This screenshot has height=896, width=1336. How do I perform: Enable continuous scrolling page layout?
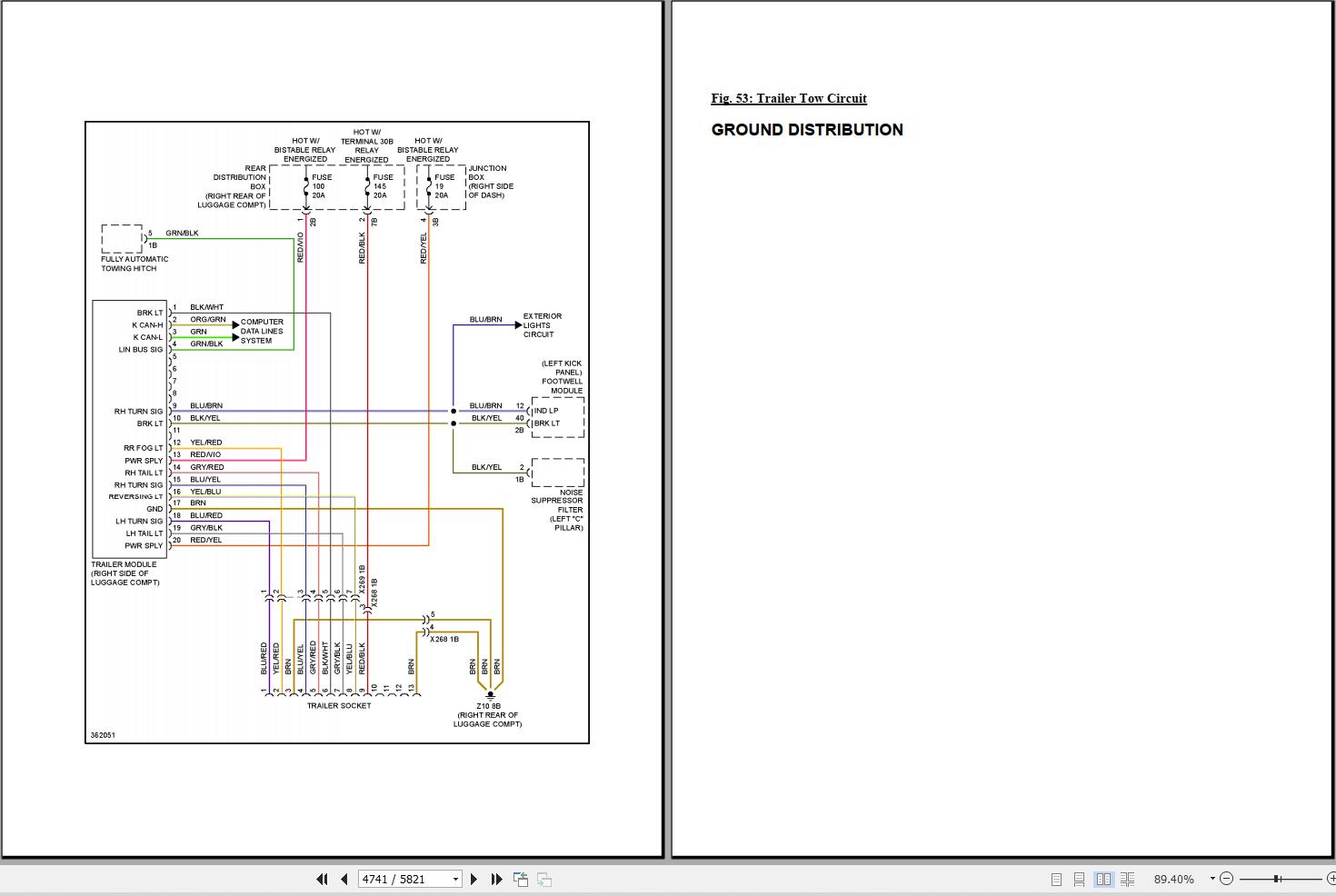click(1079, 879)
